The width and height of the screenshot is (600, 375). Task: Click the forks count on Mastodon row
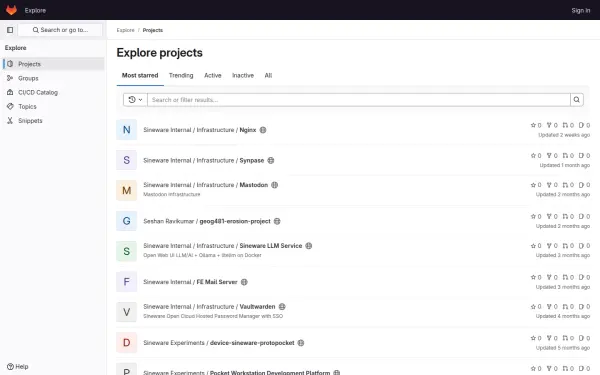pyautogui.click(x=552, y=185)
